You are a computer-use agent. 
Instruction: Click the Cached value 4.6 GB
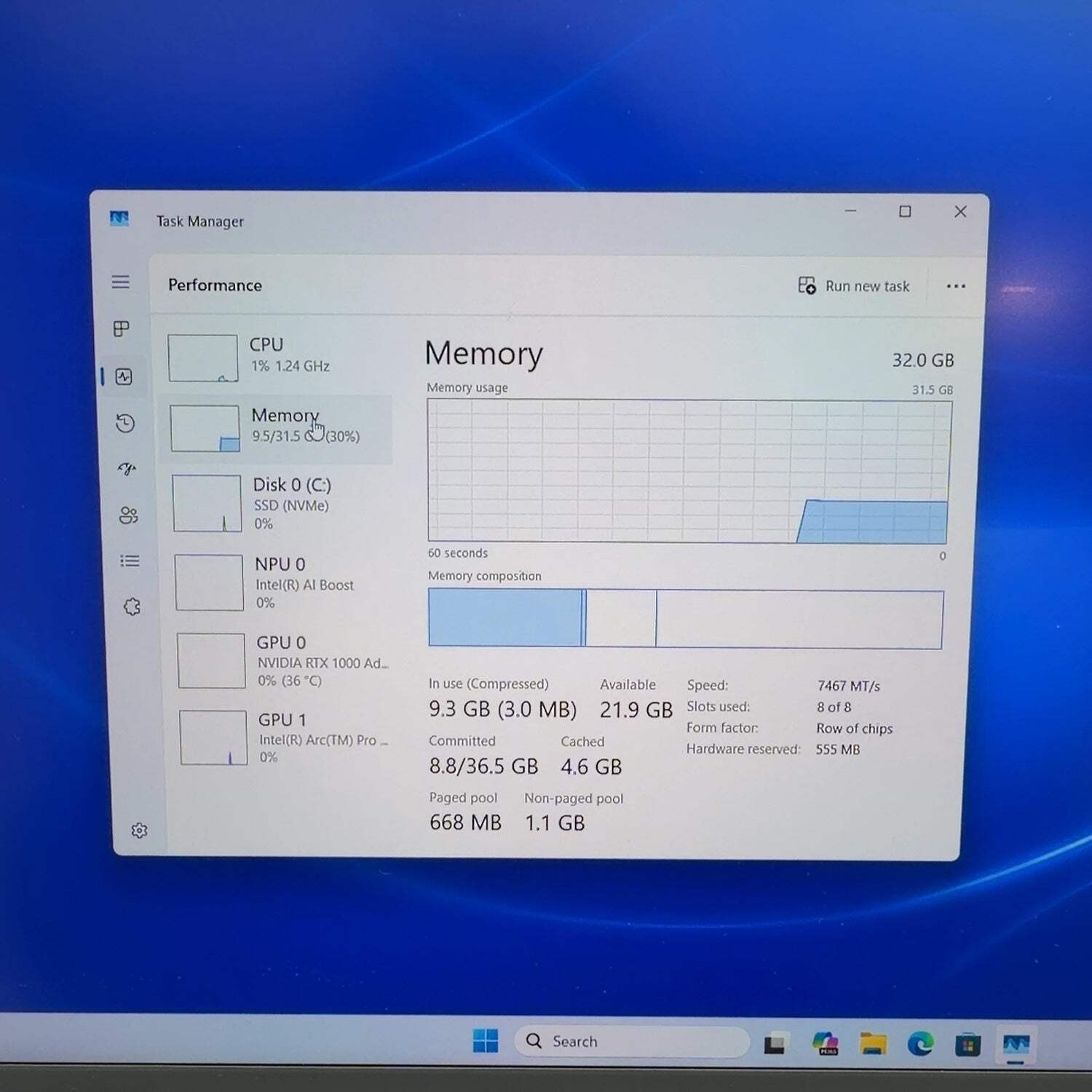click(591, 767)
